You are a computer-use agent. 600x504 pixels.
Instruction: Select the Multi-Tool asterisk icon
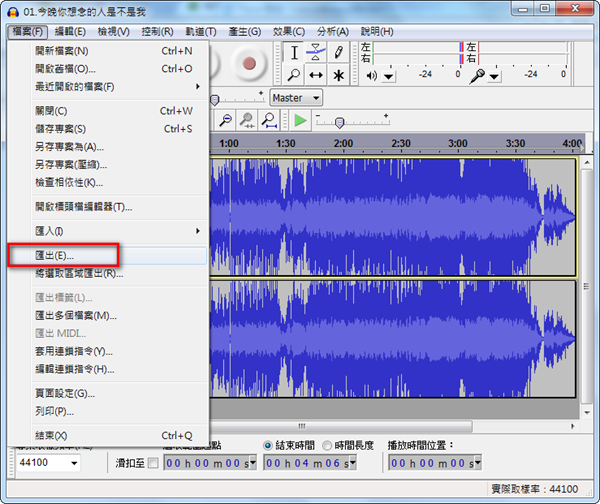[x=339, y=75]
